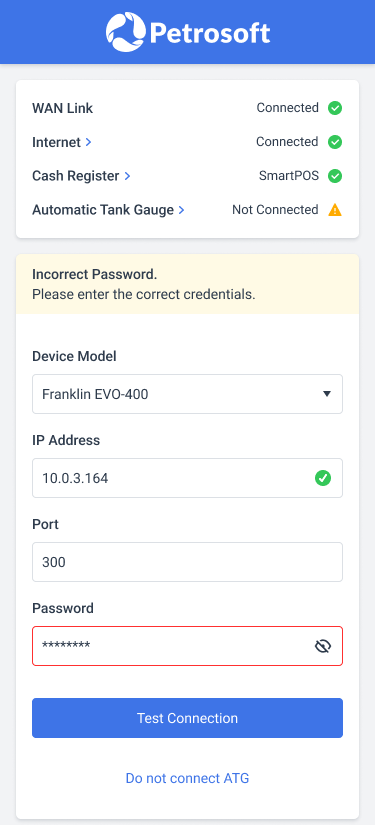Focus the Port input field

pos(187,562)
